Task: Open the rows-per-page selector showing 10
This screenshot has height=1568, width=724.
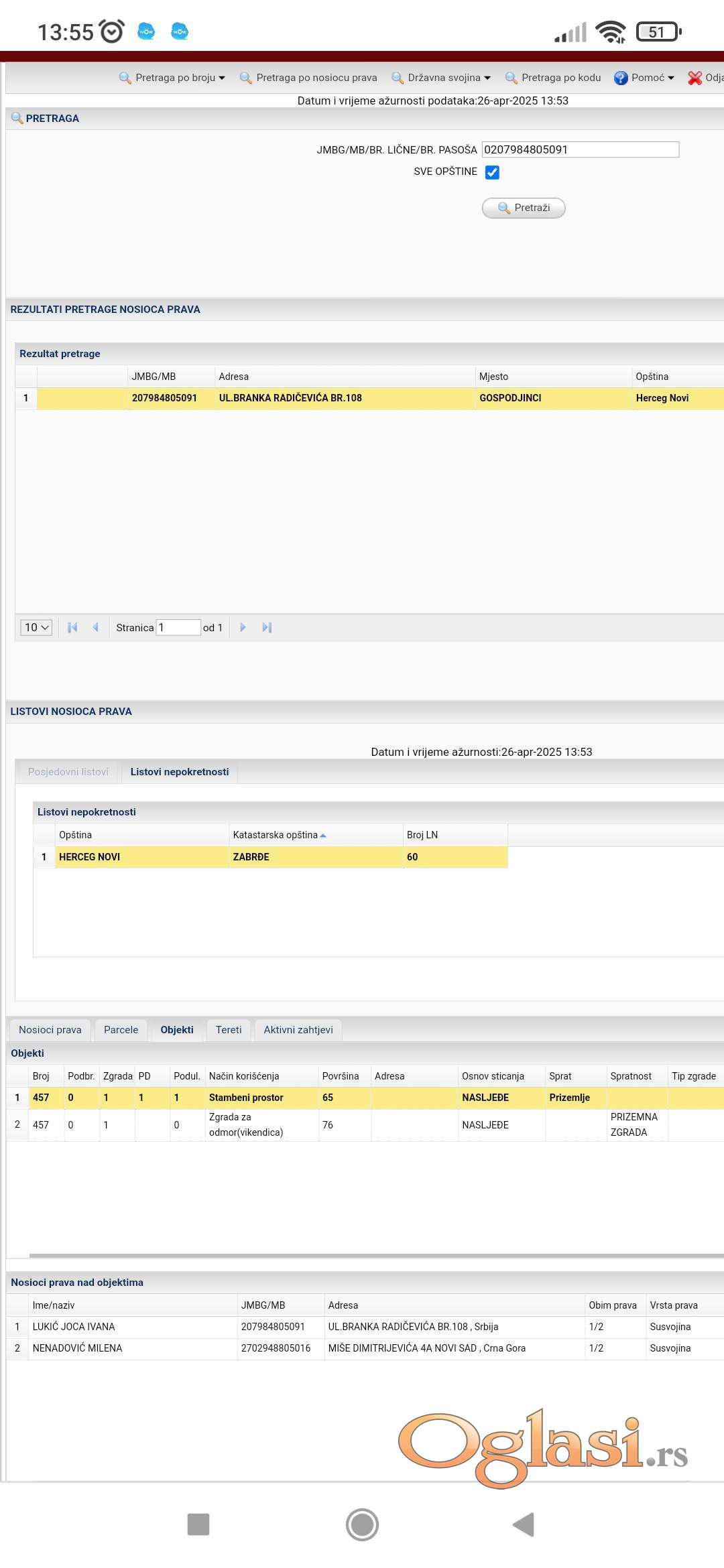Action: click(x=36, y=627)
